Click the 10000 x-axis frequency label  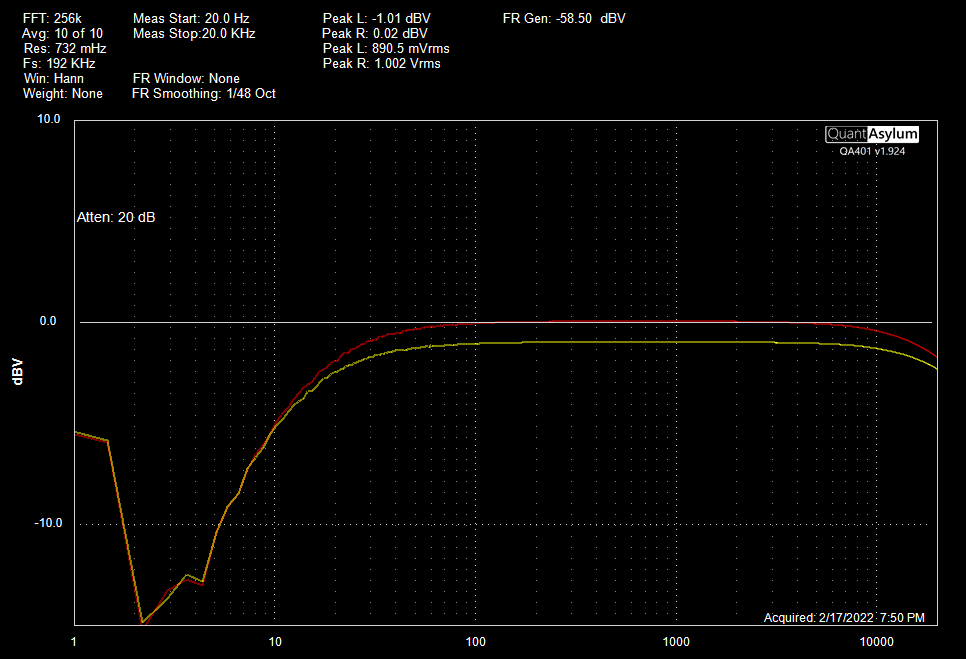point(877,642)
